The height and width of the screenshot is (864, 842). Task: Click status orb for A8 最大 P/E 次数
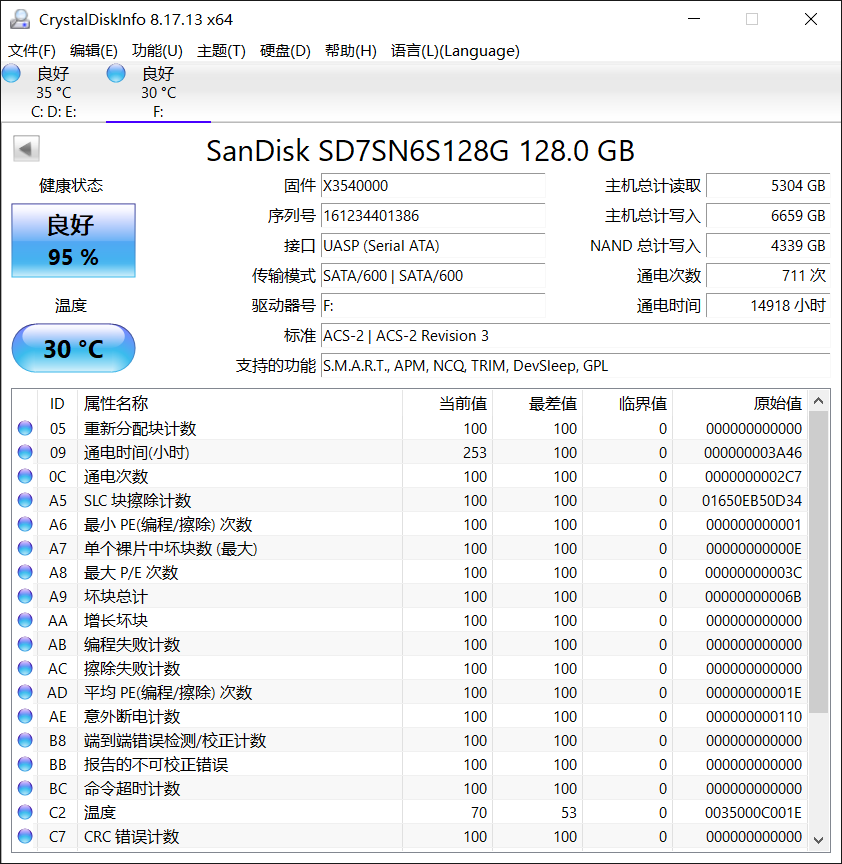click(25, 572)
